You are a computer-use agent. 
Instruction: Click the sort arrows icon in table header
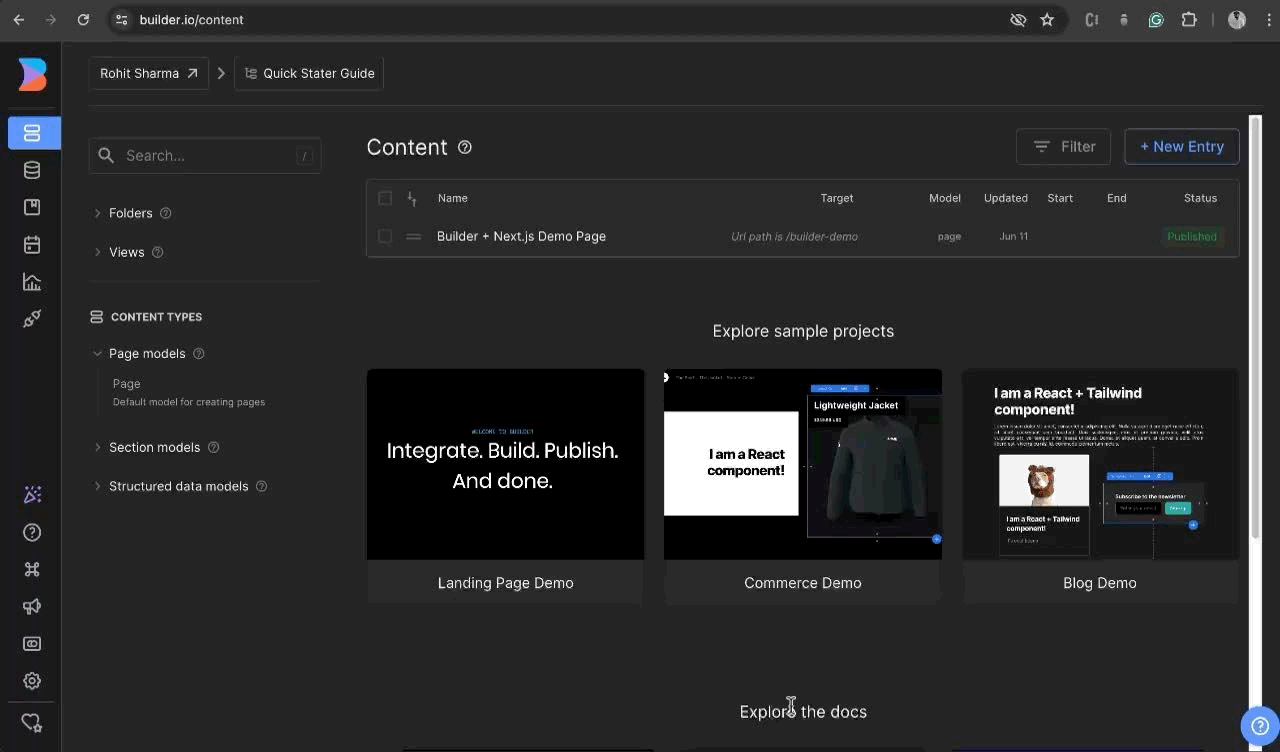point(412,198)
